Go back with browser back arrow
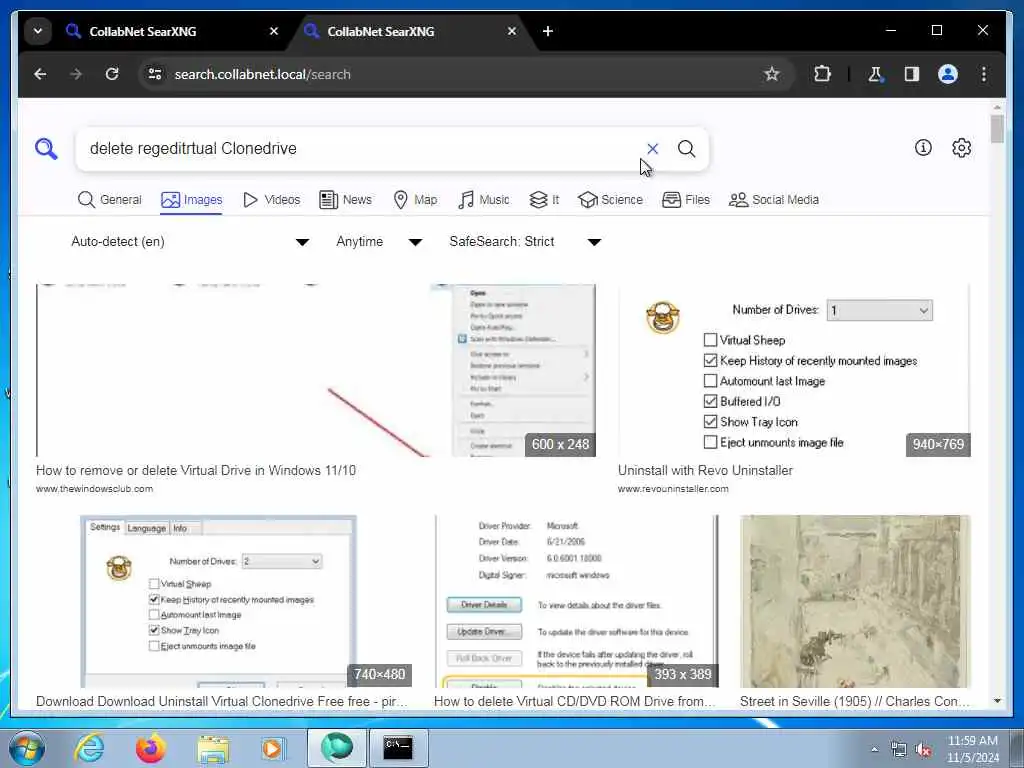 pos(40,74)
